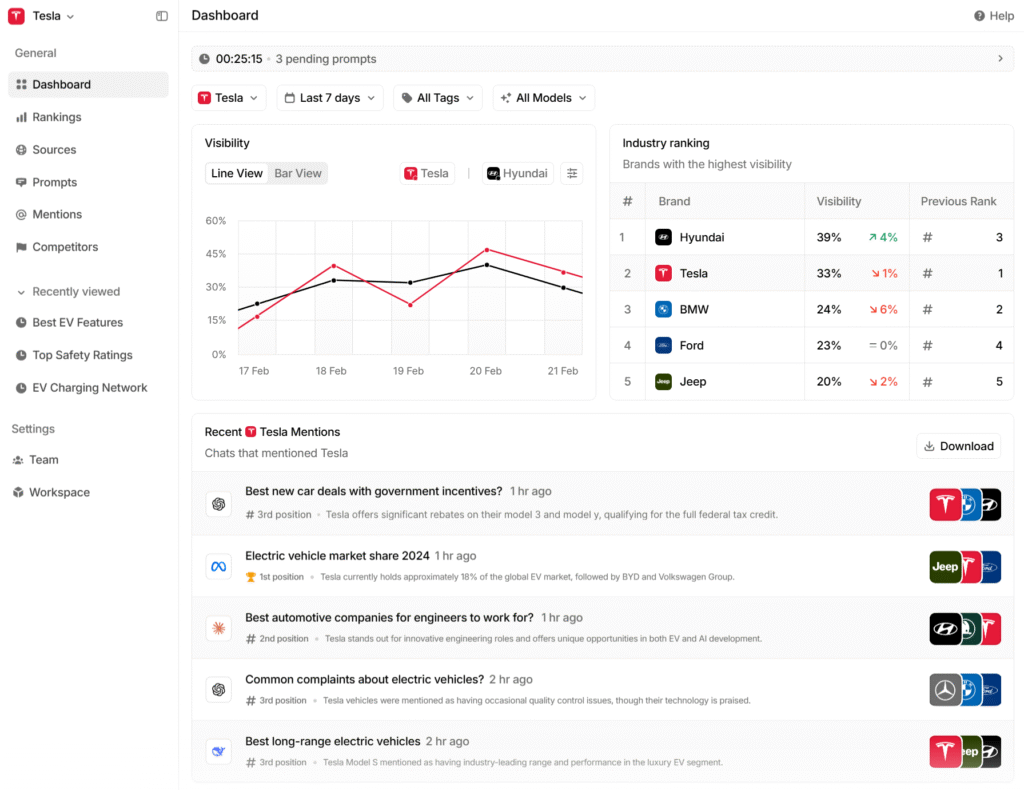The image size is (1024, 790).
Task: Click the Tesla logo on the car deals row
Action: (x=945, y=504)
